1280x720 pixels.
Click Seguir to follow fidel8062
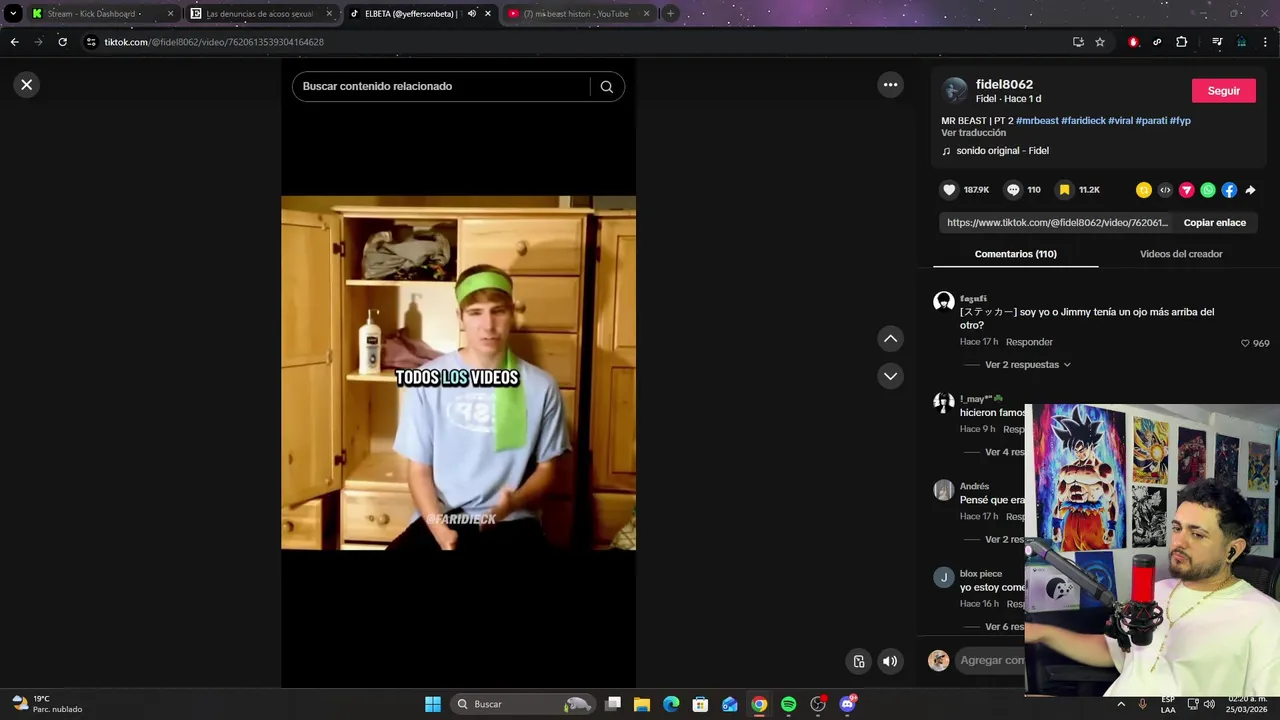pyautogui.click(x=1224, y=91)
